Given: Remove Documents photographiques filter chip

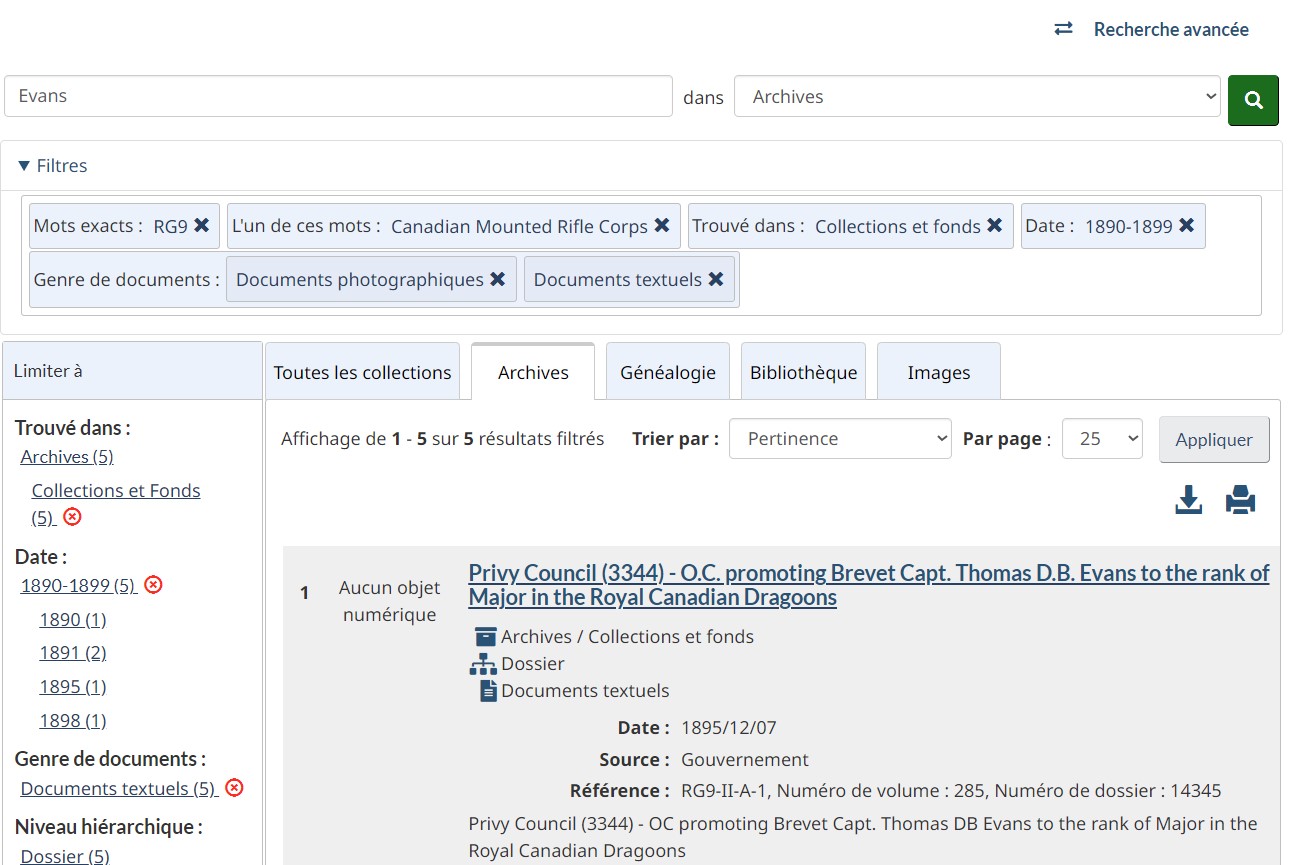Looking at the screenshot, I should pyautogui.click(x=497, y=280).
